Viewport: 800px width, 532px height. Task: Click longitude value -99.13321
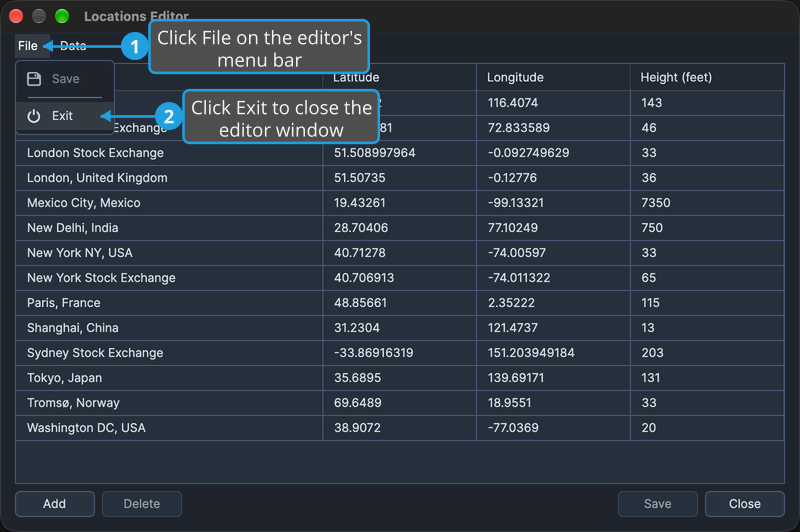(x=516, y=203)
